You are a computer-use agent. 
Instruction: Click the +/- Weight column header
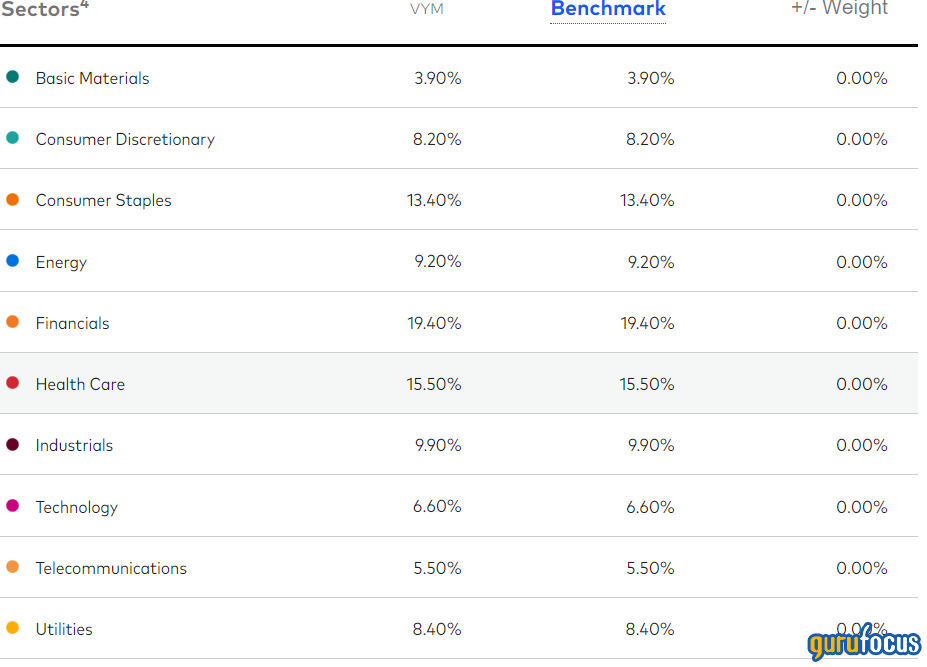tap(840, 8)
